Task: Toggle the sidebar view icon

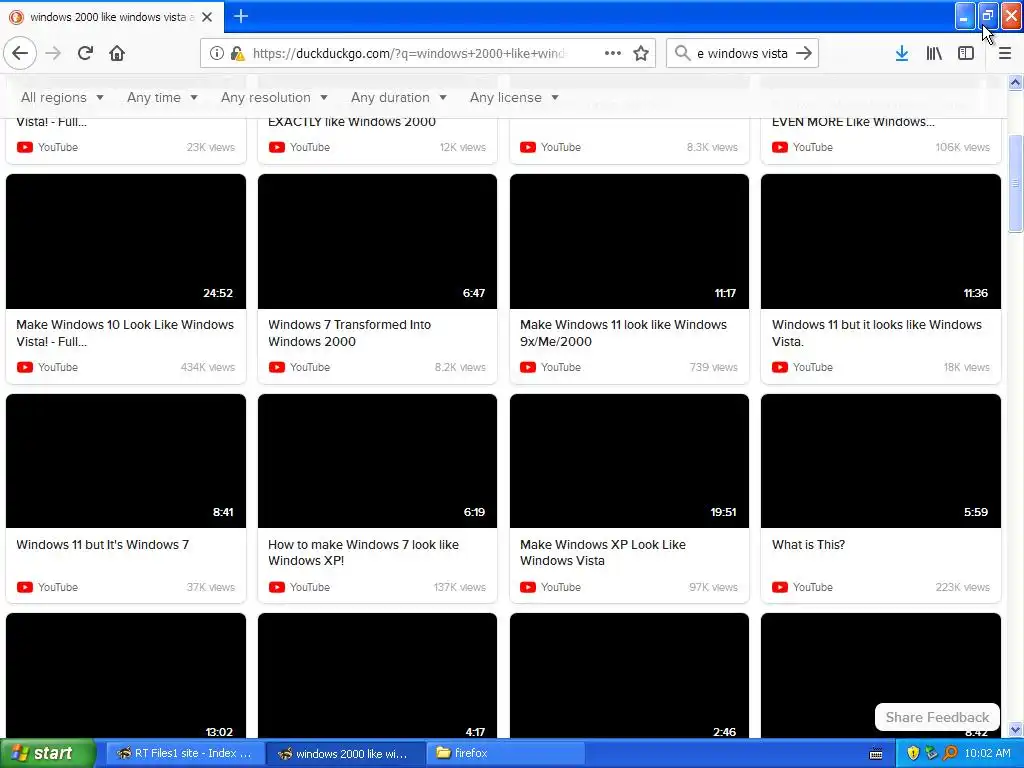Action: pos(966,54)
